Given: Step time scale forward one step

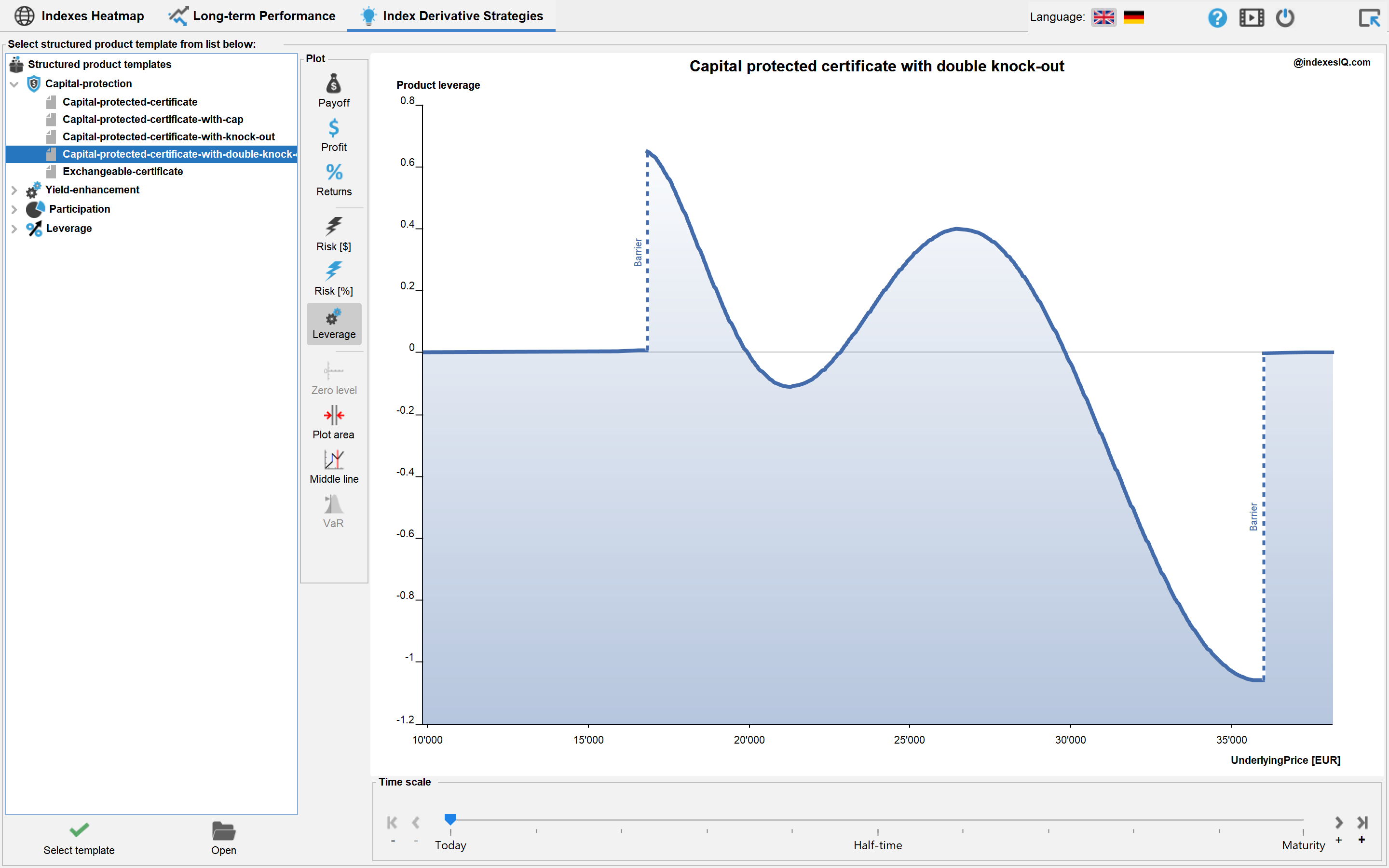Looking at the screenshot, I should click(1338, 823).
